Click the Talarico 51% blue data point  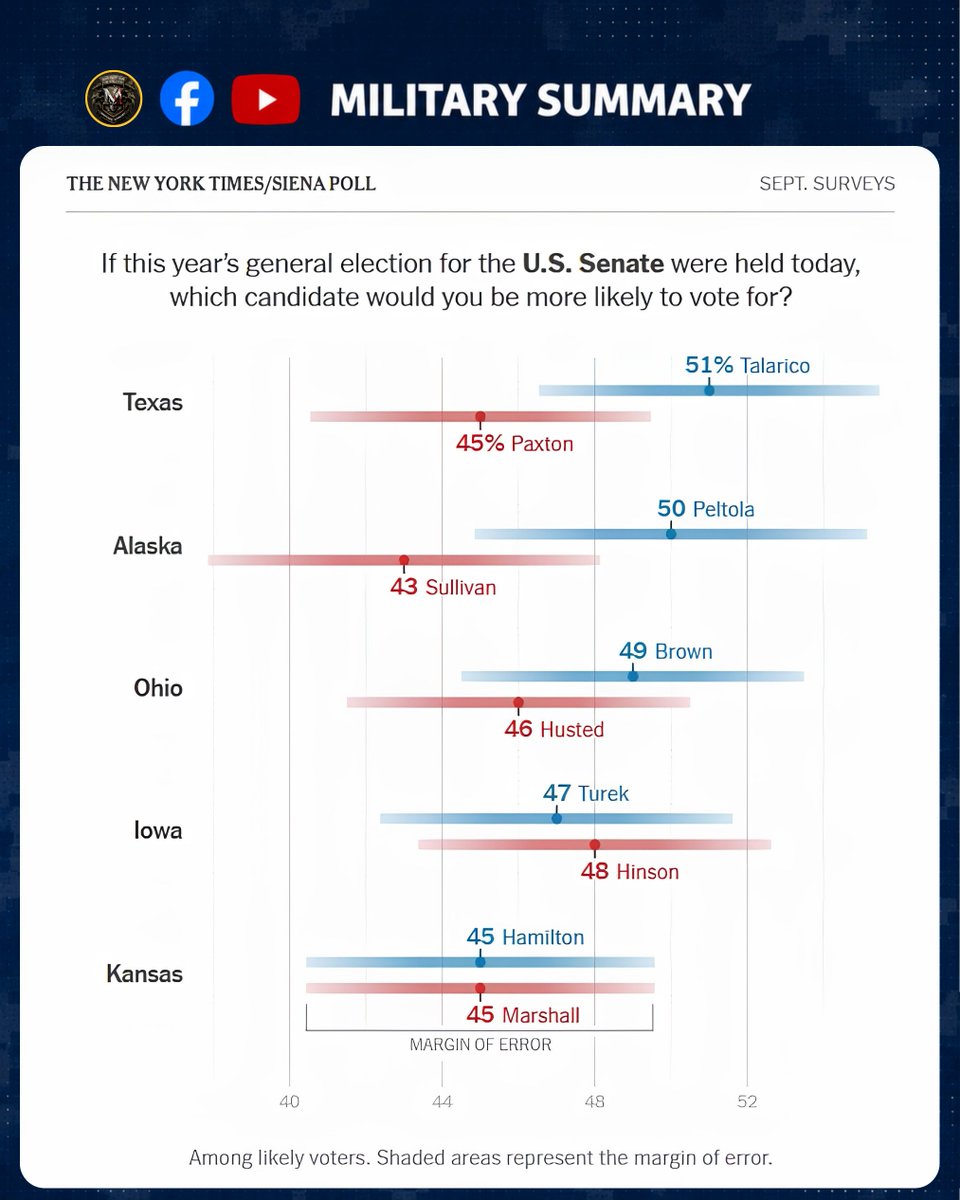tap(709, 390)
